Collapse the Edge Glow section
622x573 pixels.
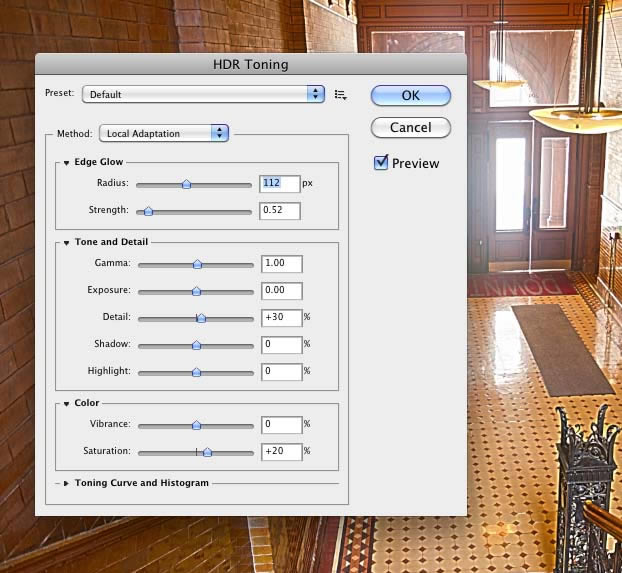click(66, 163)
